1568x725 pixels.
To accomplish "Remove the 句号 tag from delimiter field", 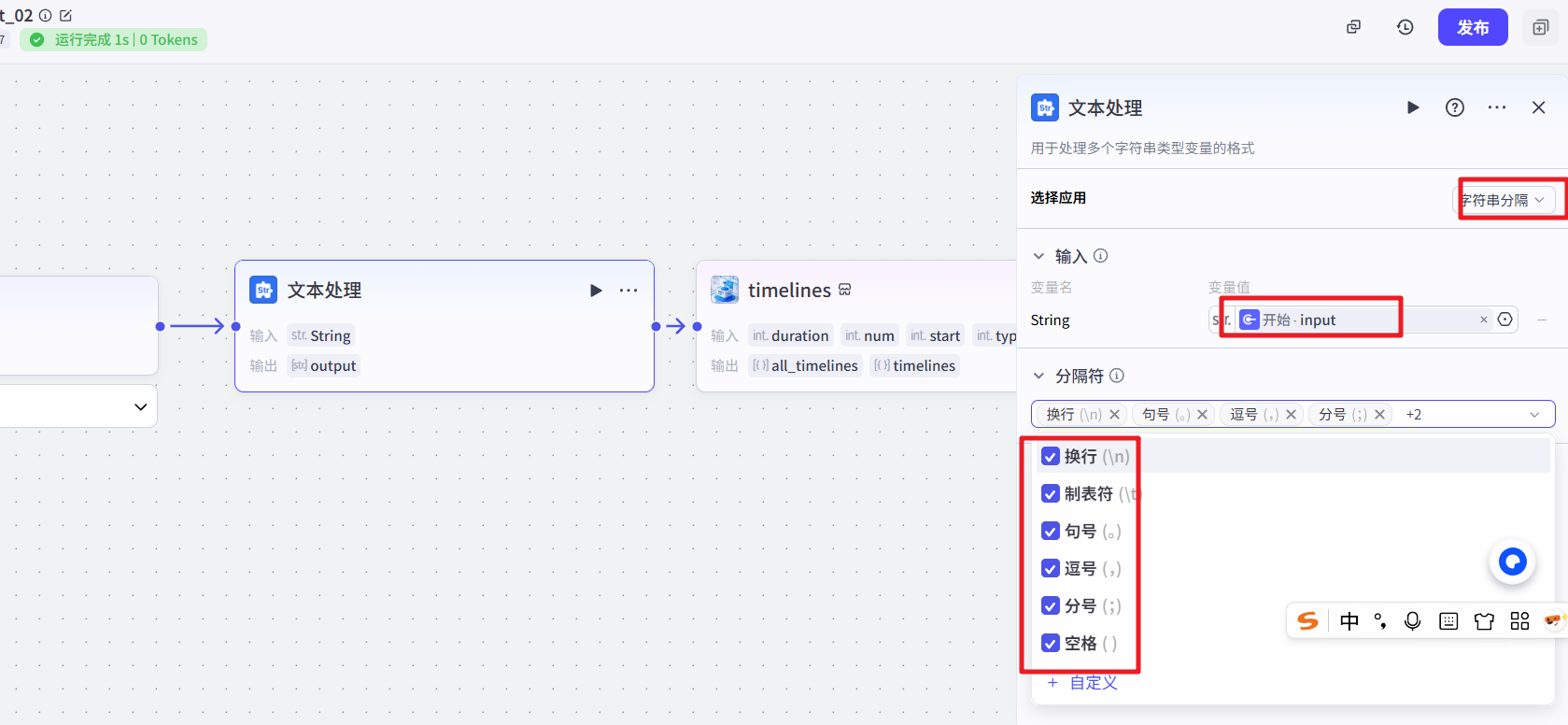I will click(x=1202, y=415).
